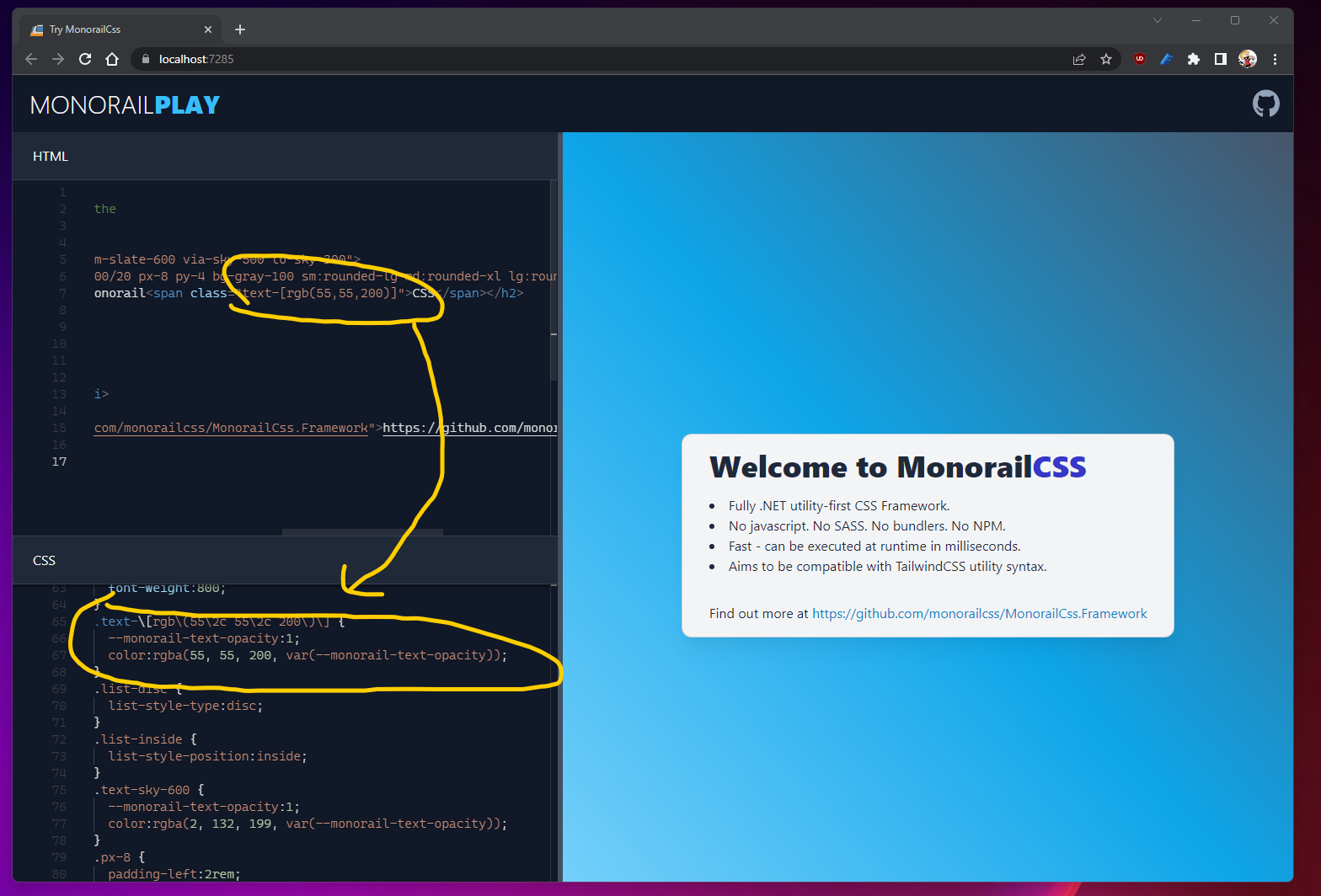Open a new browser tab

pyautogui.click(x=240, y=29)
